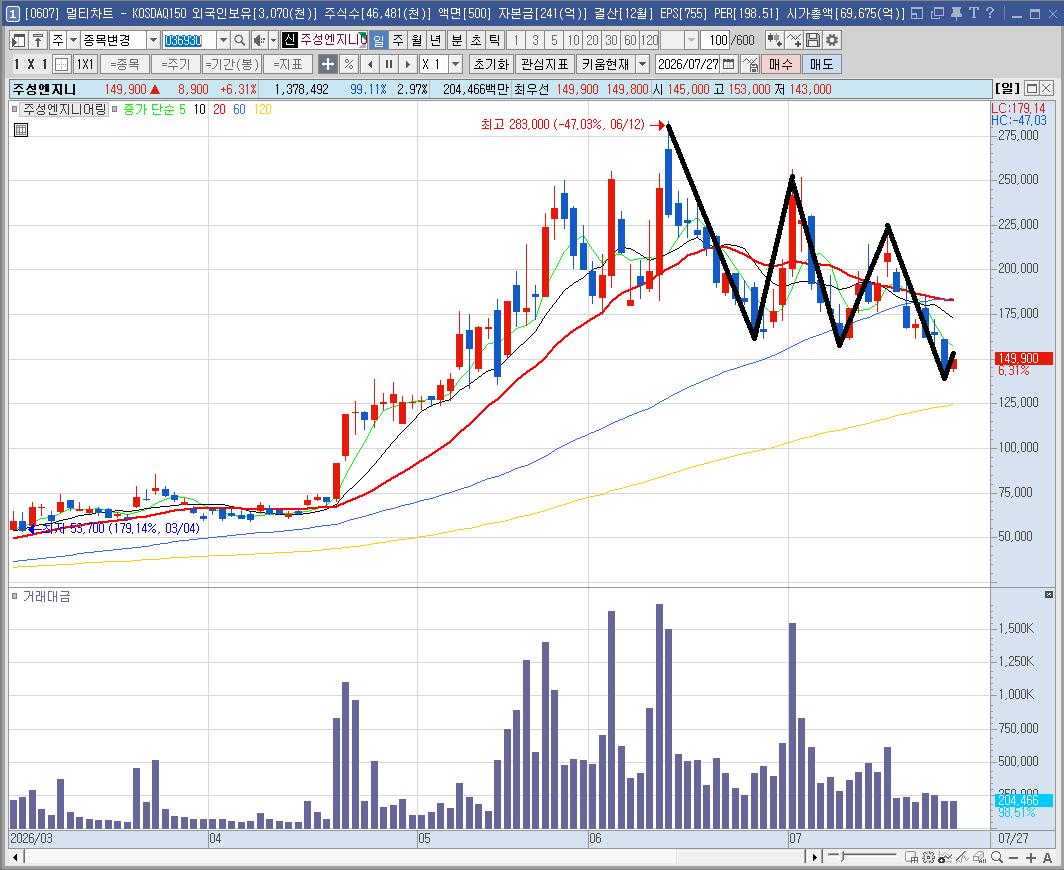
Task: Click the 매수 buy button
Action: 780,64
